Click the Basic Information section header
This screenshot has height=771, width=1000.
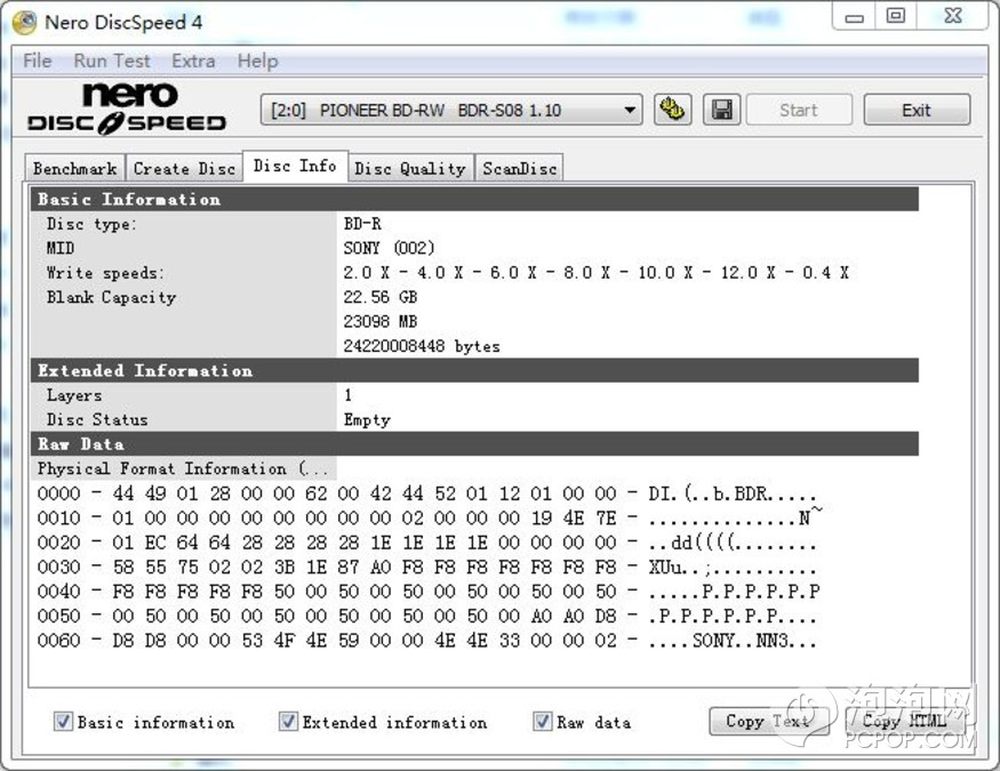(x=474, y=199)
